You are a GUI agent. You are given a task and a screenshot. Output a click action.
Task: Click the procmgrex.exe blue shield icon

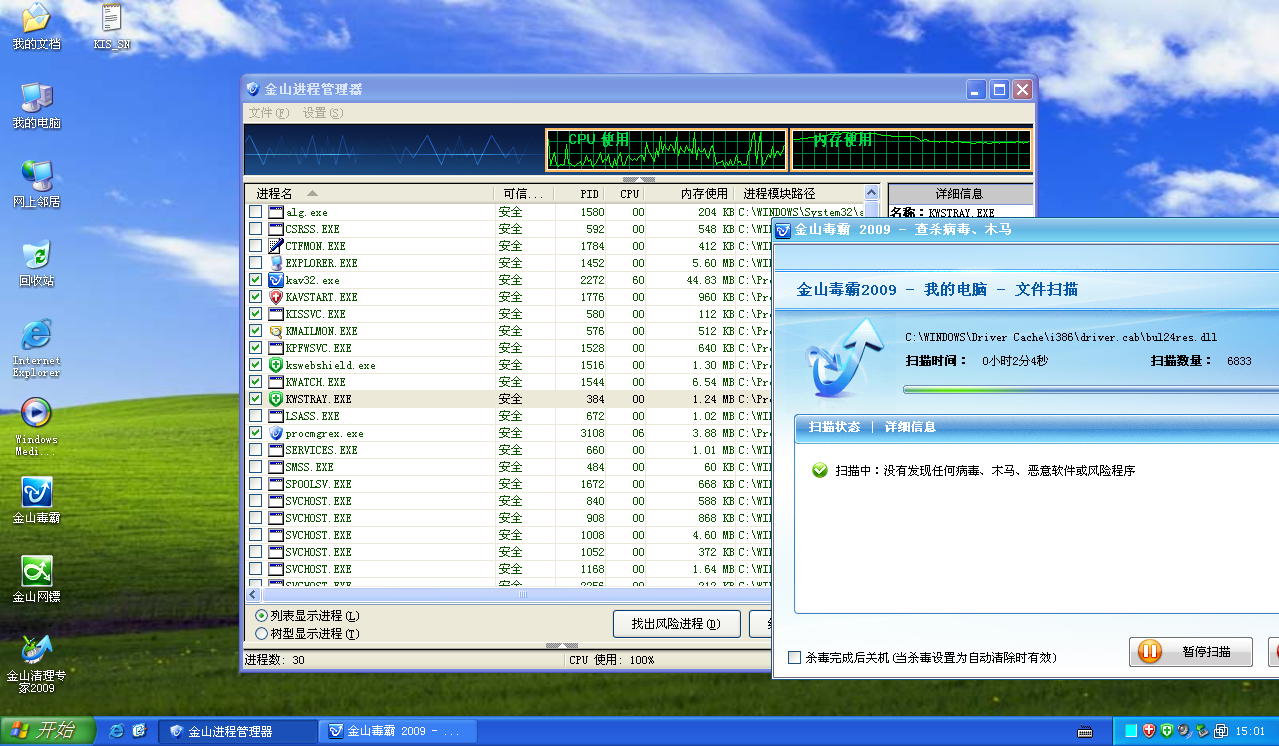coord(276,433)
